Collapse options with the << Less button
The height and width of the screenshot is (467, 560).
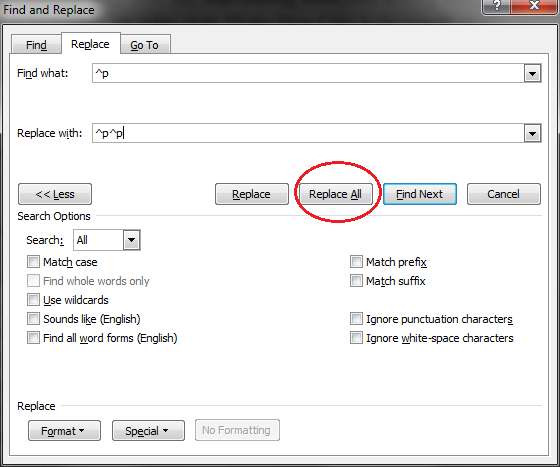coord(55,194)
